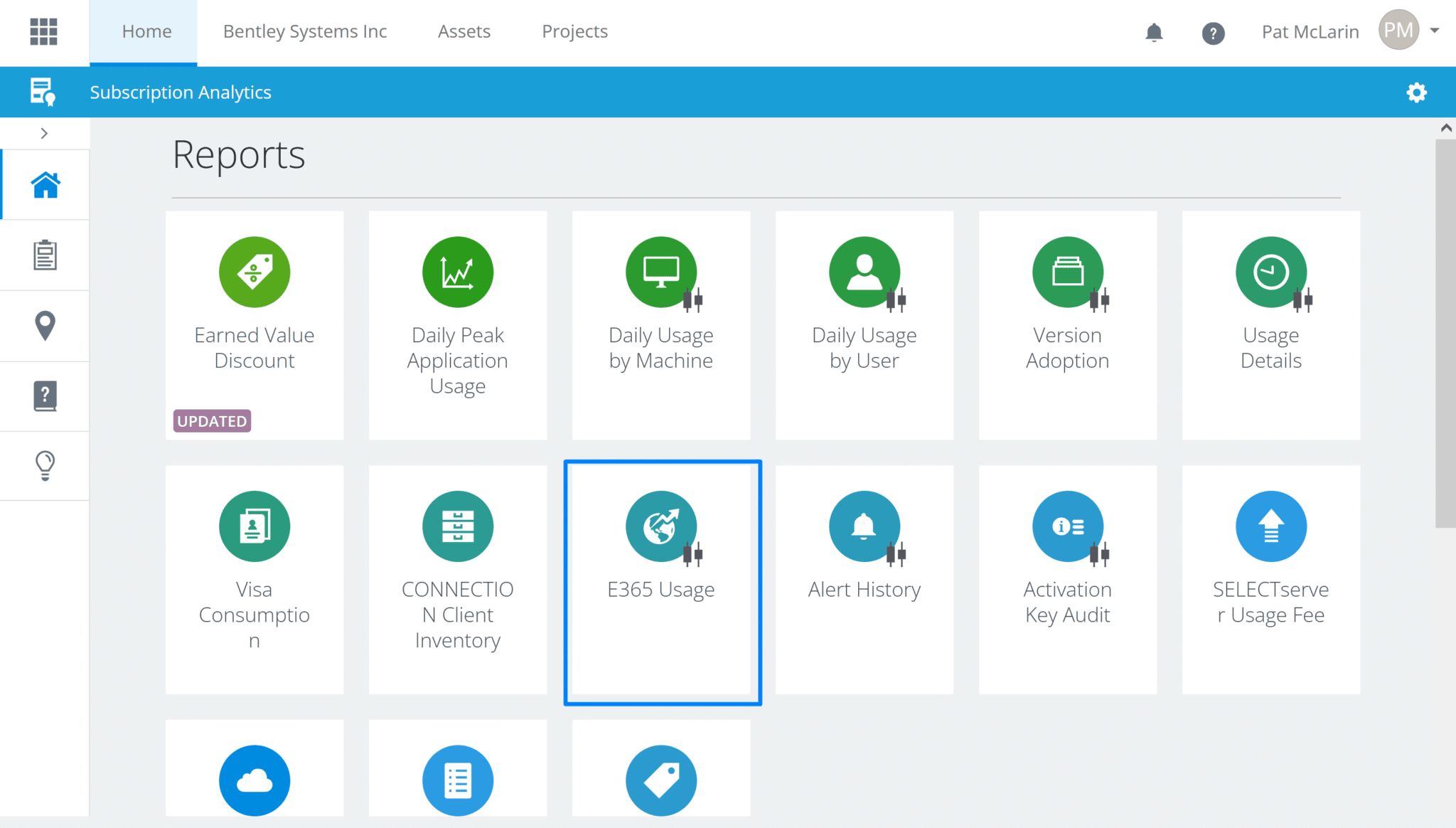Image resolution: width=1456 pixels, height=828 pixels.
Task: Open the price tag report tile icon
Action: point(661,780)
